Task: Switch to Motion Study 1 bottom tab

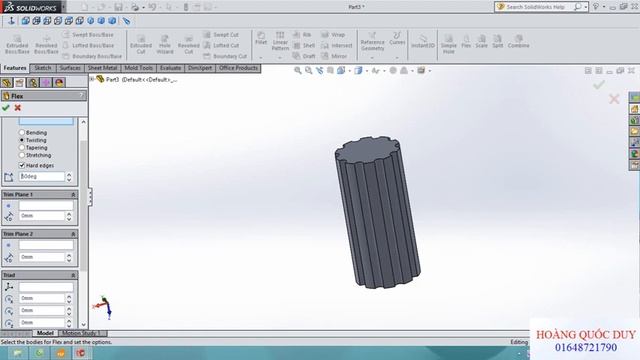Action: point(82,333)
